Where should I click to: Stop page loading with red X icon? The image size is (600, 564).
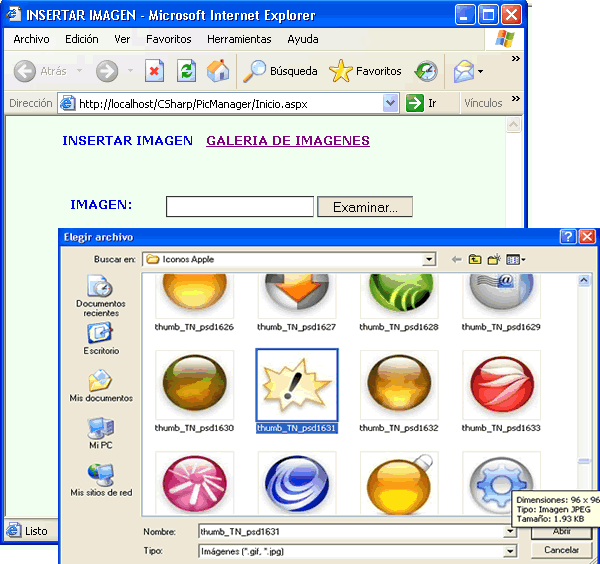[154, 71]
